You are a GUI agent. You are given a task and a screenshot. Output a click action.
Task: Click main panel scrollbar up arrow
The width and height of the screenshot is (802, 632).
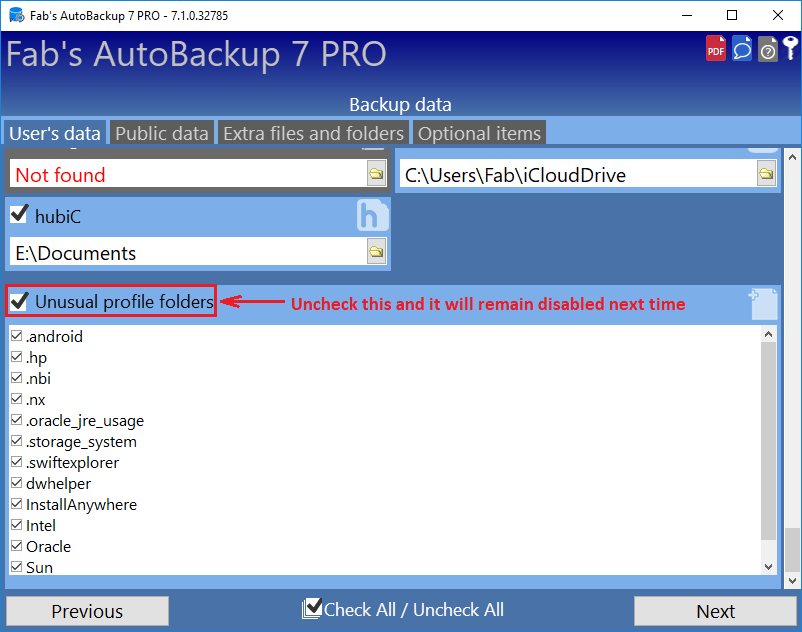[792, 157]
